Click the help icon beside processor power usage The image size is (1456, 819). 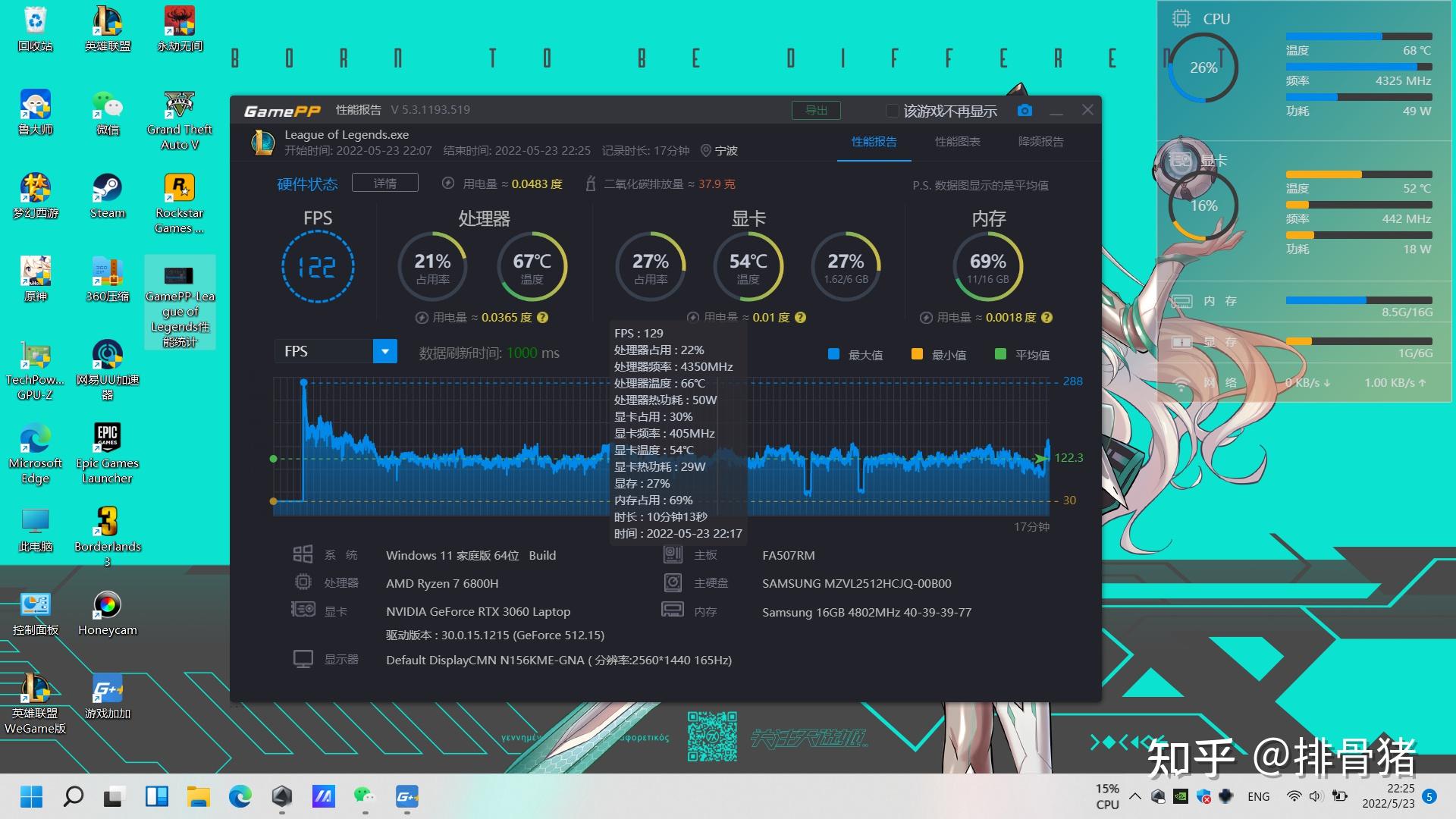tap(543, 318)
